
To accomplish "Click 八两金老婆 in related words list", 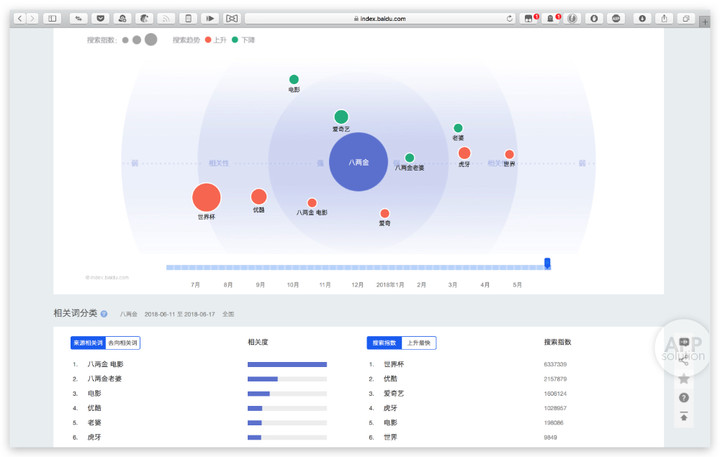I will [105, 379].
